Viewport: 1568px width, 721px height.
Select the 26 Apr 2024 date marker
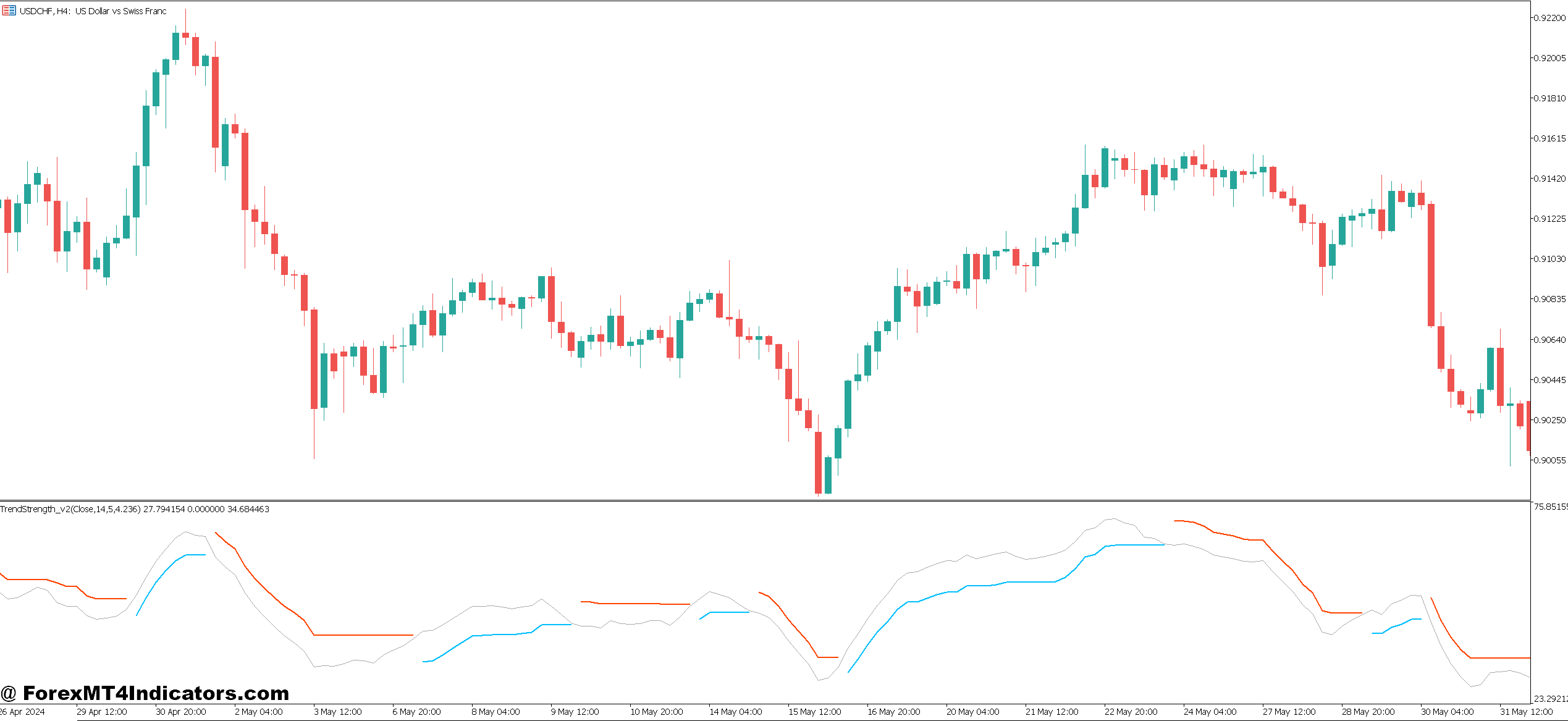[x=22, y=712]
